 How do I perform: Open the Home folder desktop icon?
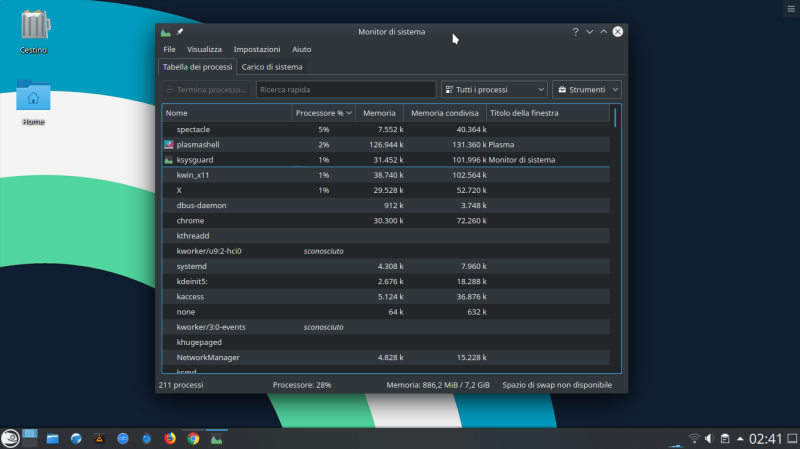coord(33,102)
